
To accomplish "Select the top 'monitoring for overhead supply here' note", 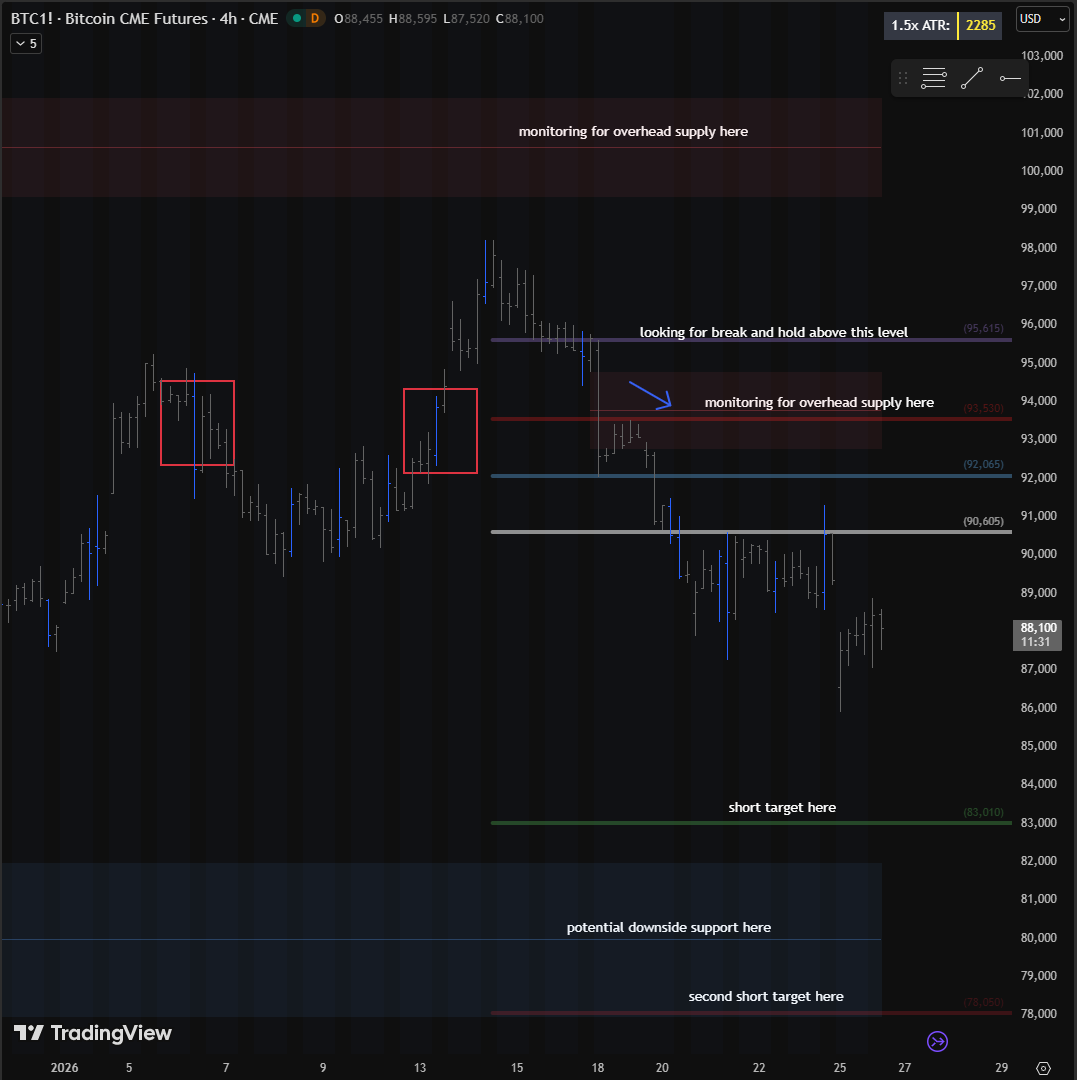I will pyautogui.click(x=633, y=131).
